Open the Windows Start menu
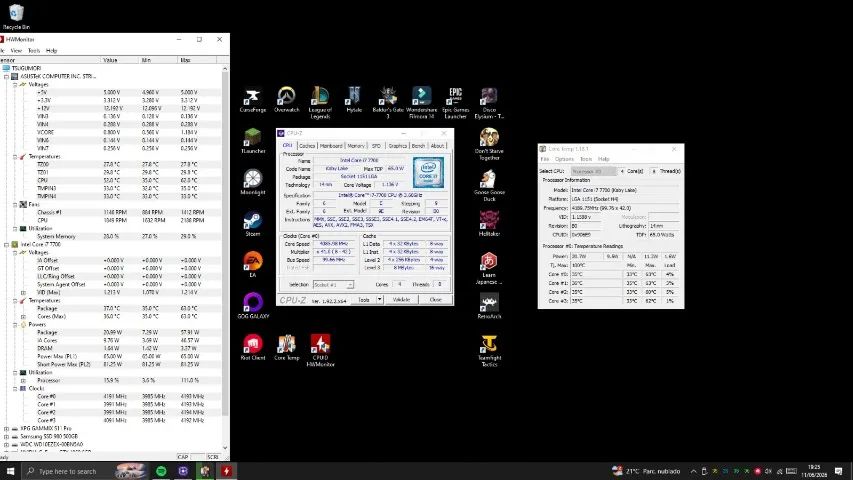 (10, 471)
